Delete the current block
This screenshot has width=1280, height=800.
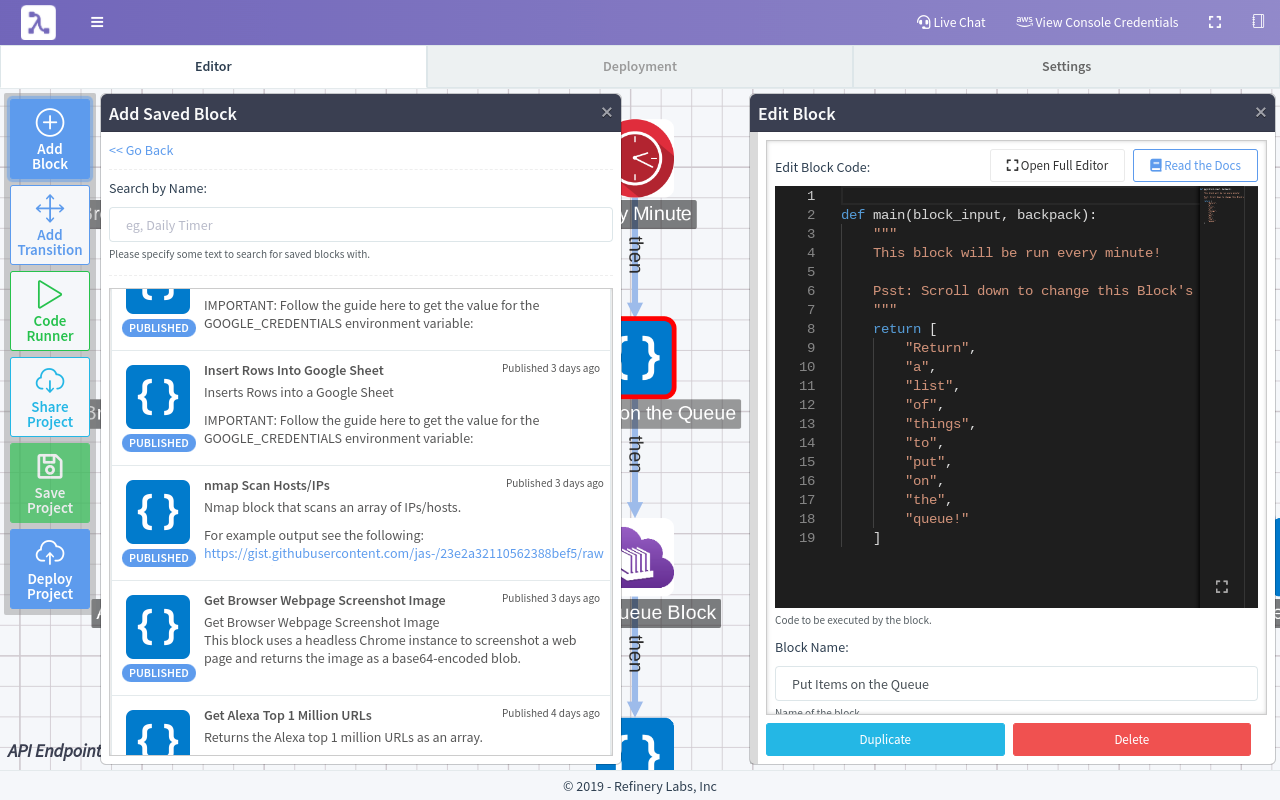point(1132,739)
